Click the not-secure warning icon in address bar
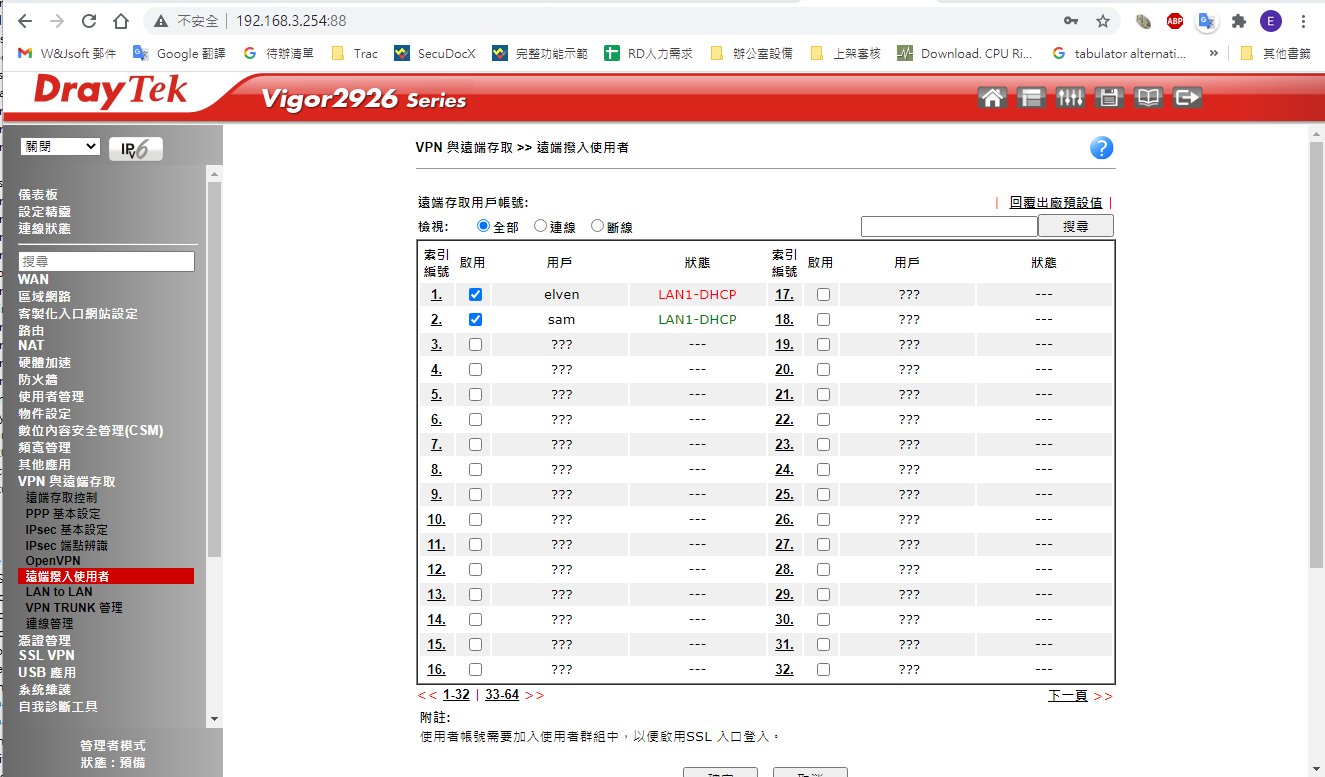Viewport: 1325px width, 777px height. (x=161, y=21)
